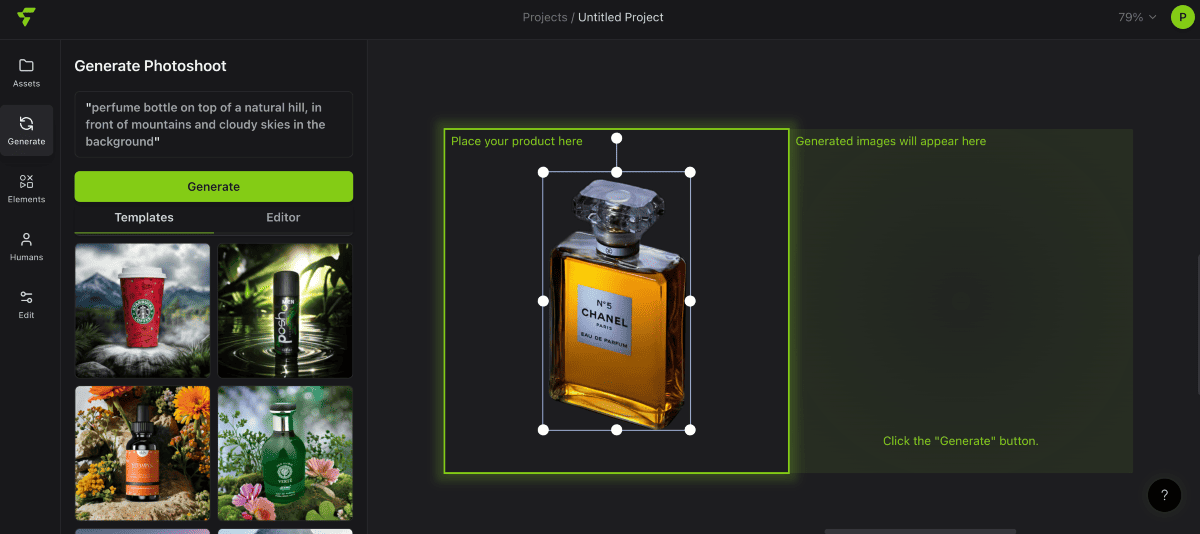Select the Starbucks cup template
Image resolution: width=1200 pixels, height=534 pixels.
[x=143, y=310]
